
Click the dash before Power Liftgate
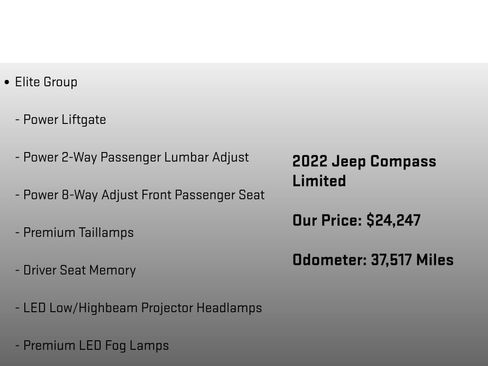17,120
